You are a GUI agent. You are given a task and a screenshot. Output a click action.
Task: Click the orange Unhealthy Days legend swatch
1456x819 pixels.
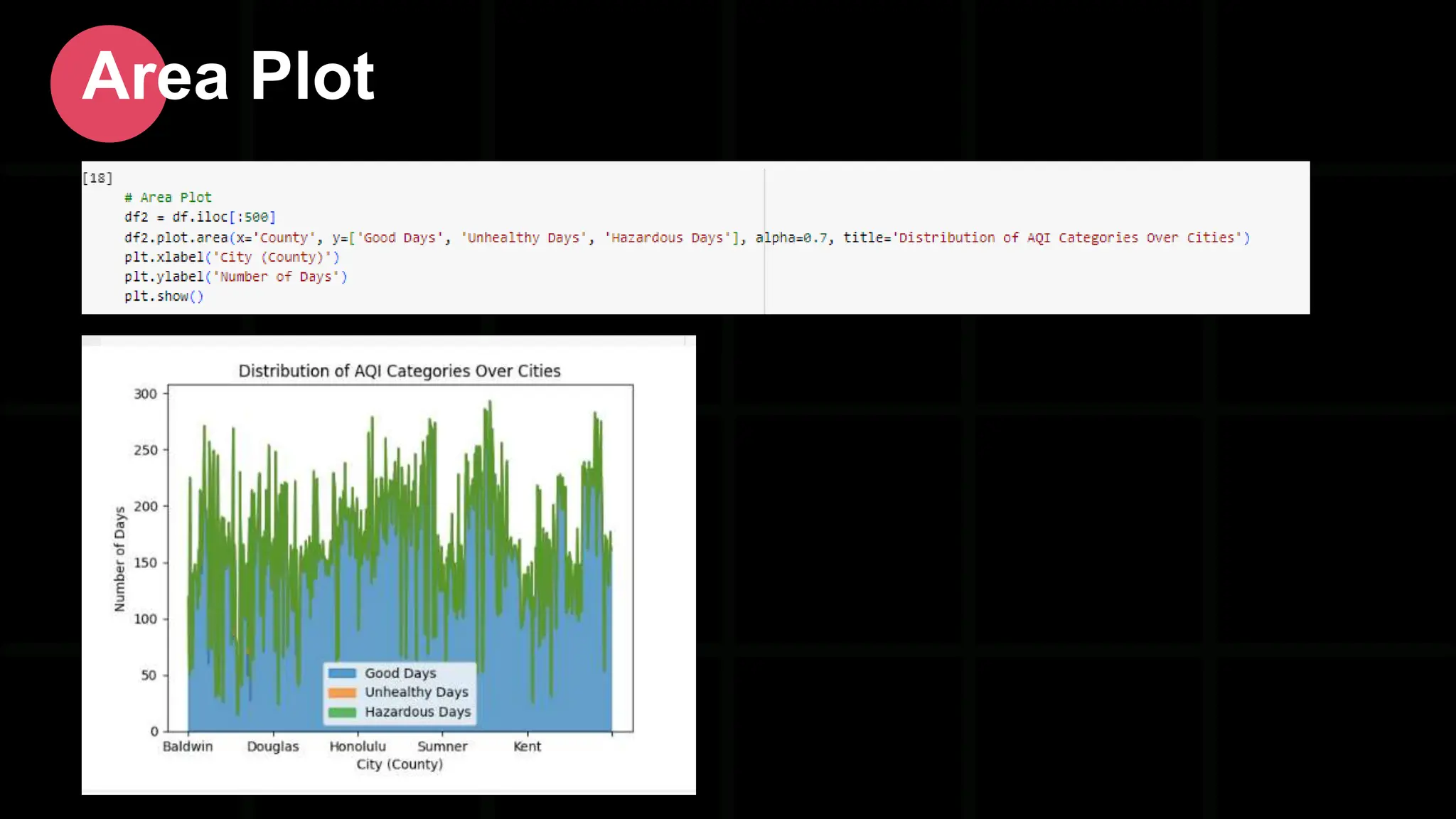click(x=342, y=692)
